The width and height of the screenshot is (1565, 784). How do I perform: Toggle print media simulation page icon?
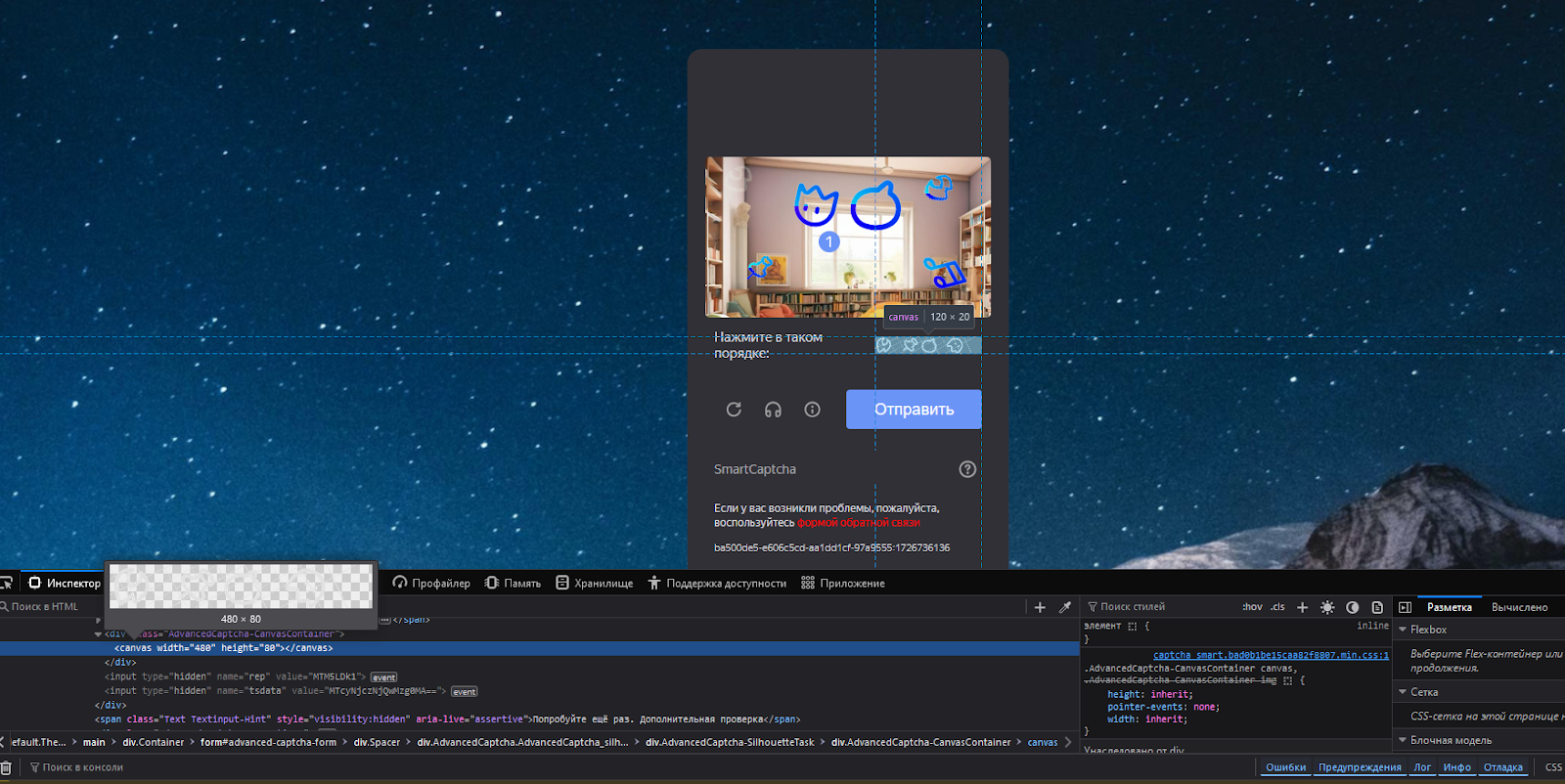1377,607
